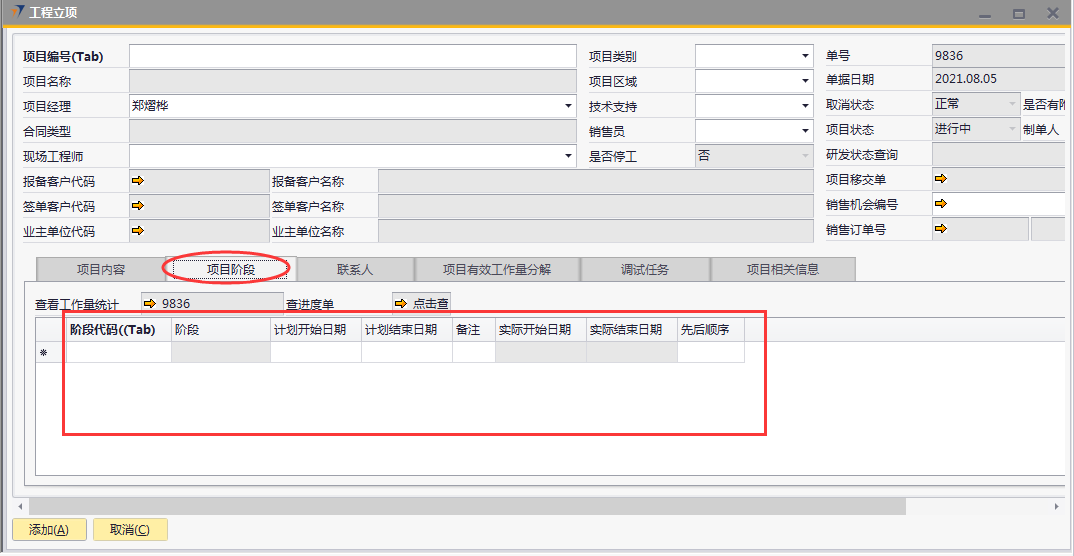Open the 项目经理 dropdown arrow
1074x556 pixels.
click(569, 105)
